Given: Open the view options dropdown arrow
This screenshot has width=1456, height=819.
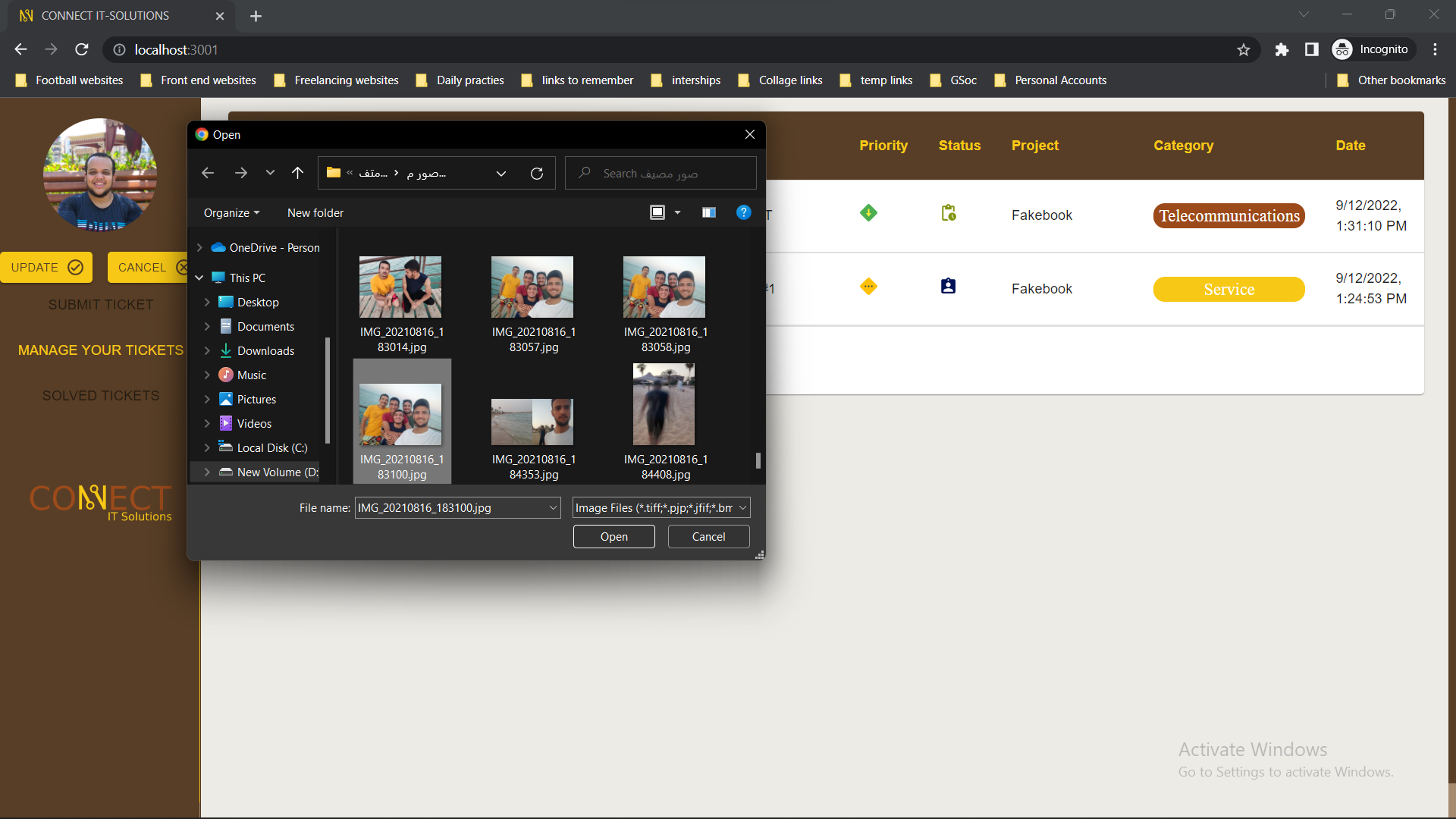Looking at the screenshot, I should click(x=678, y=212).
